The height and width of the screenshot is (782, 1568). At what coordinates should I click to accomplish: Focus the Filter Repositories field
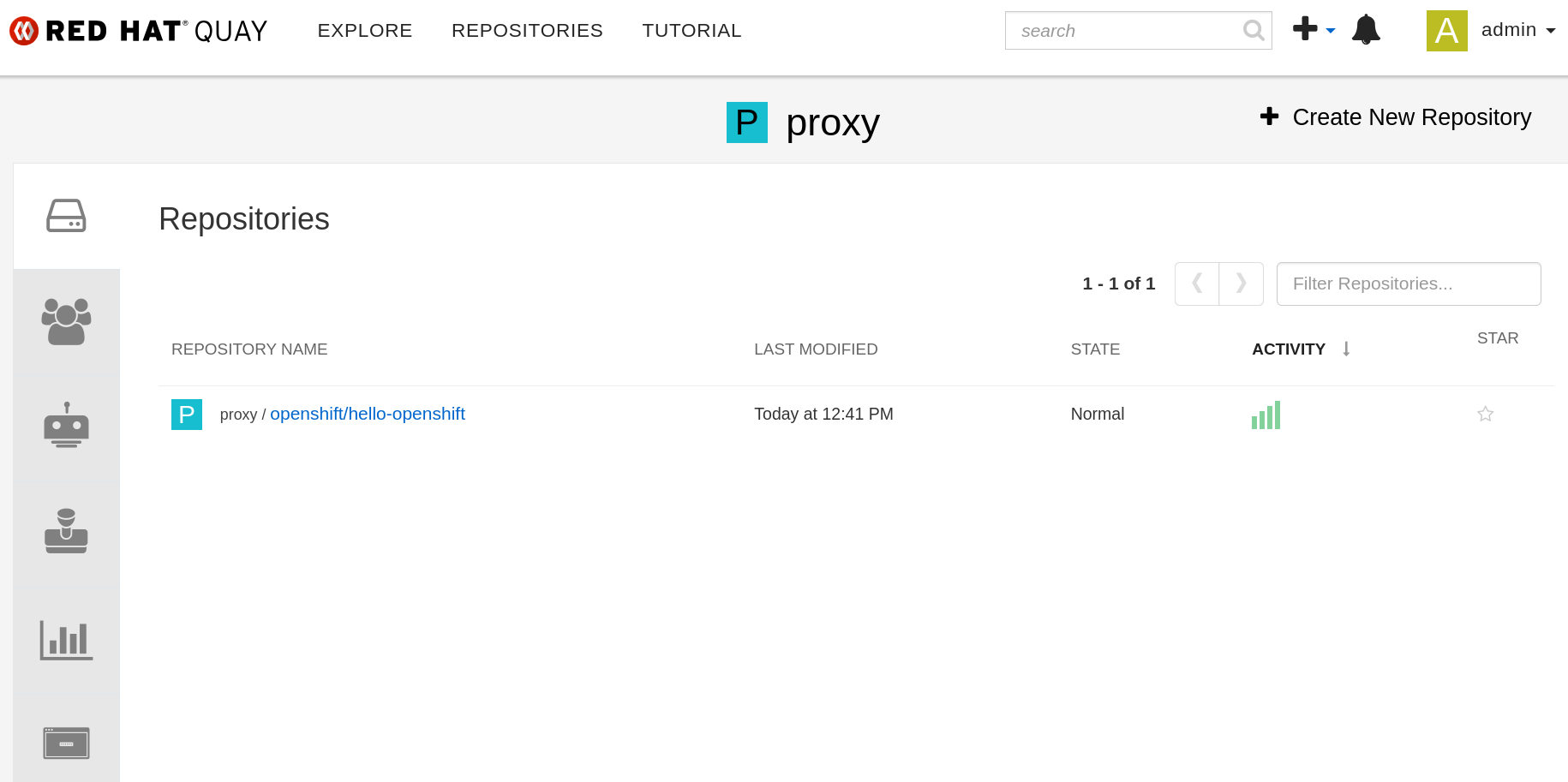click(1408, 284)
